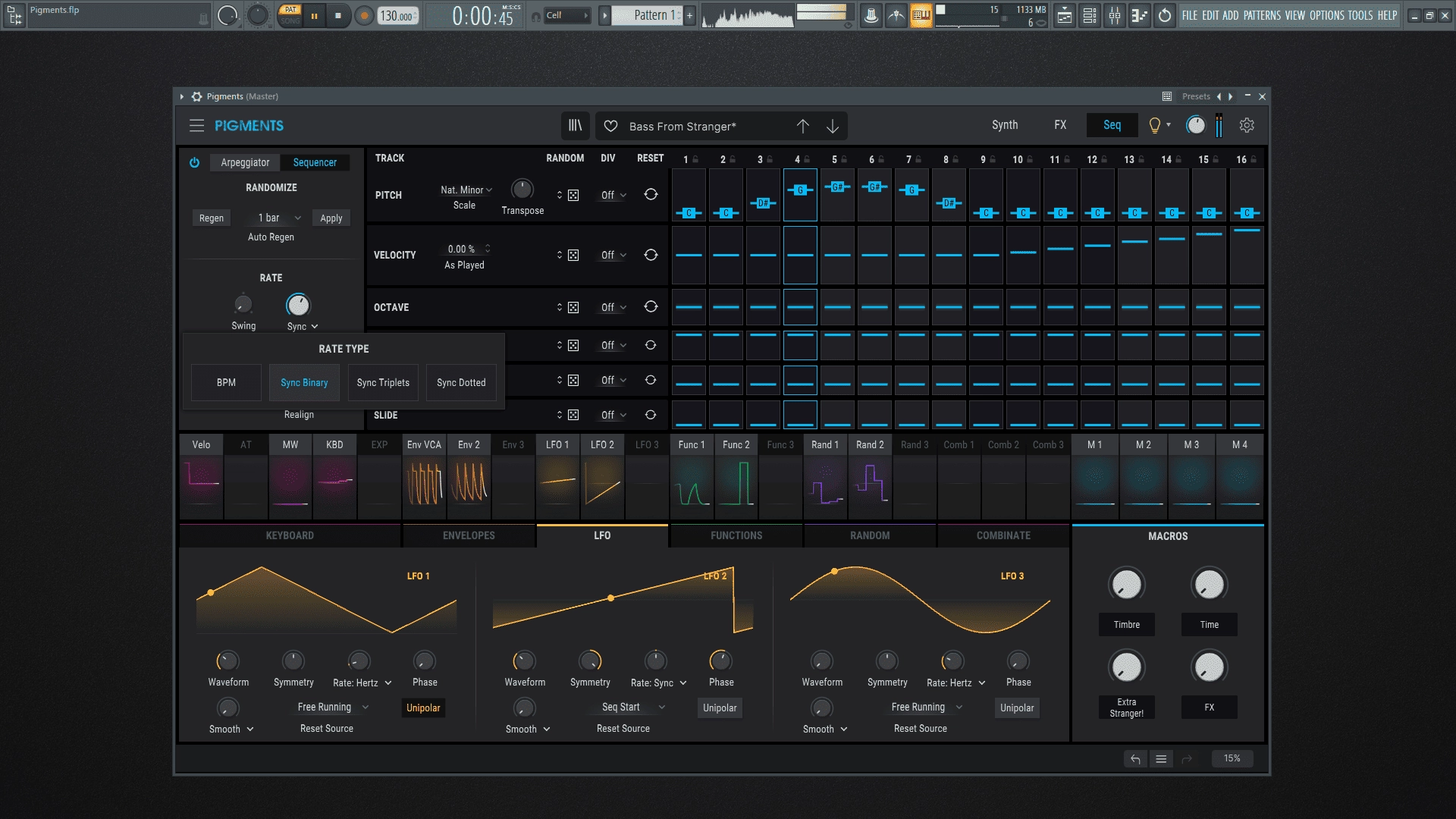The height and width of the screenshot is (819, 1456).
Task: Open the FL Studio playlist icon
Action: pos(1065,15)
